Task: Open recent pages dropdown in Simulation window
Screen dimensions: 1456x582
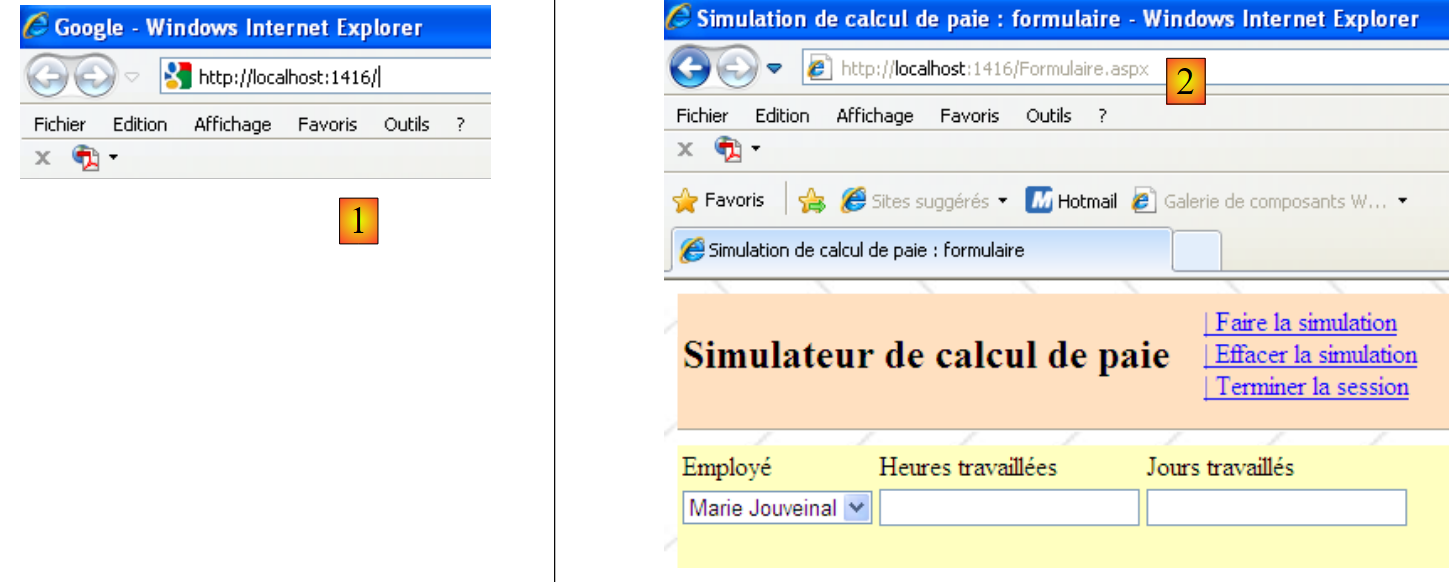Action: (x=775, y=69)
